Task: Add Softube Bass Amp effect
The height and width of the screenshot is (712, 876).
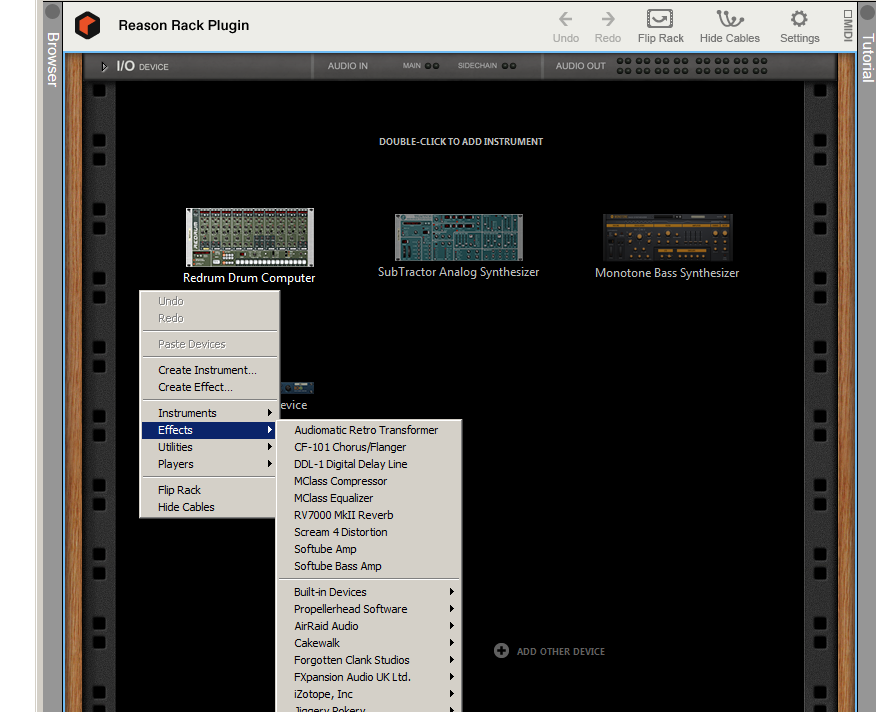Action: (369, 566)
